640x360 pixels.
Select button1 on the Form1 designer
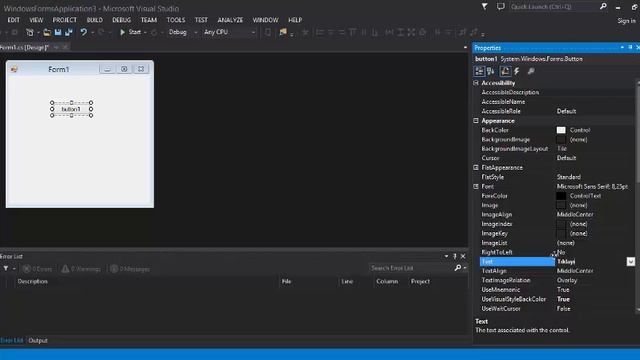pyautogui.click(x=71, y=109)
